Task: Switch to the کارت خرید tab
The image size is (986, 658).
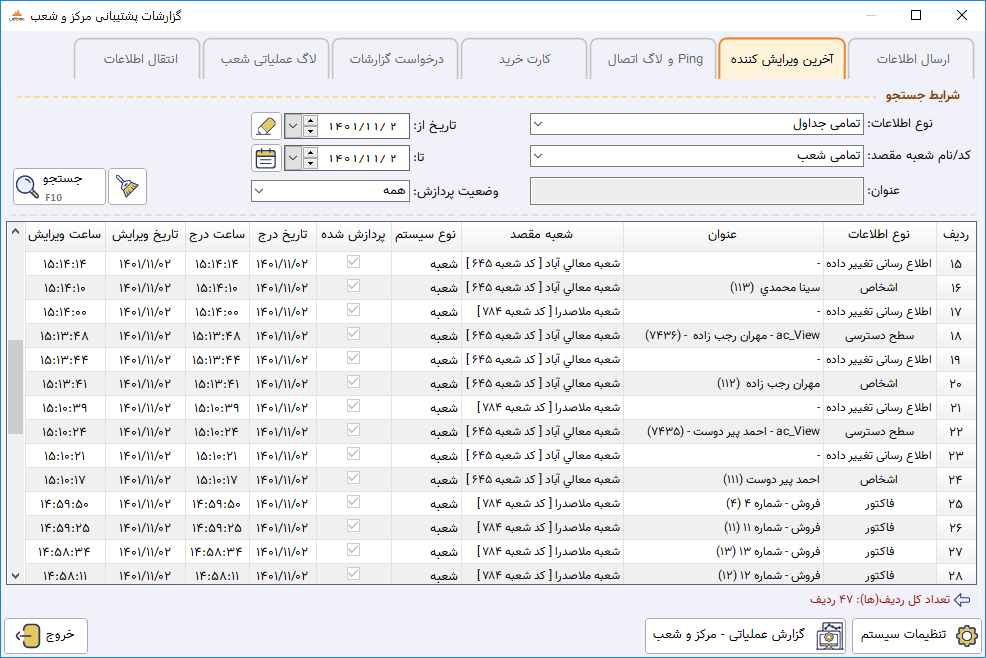Action: pyautogui.click(x=524, y=59)
